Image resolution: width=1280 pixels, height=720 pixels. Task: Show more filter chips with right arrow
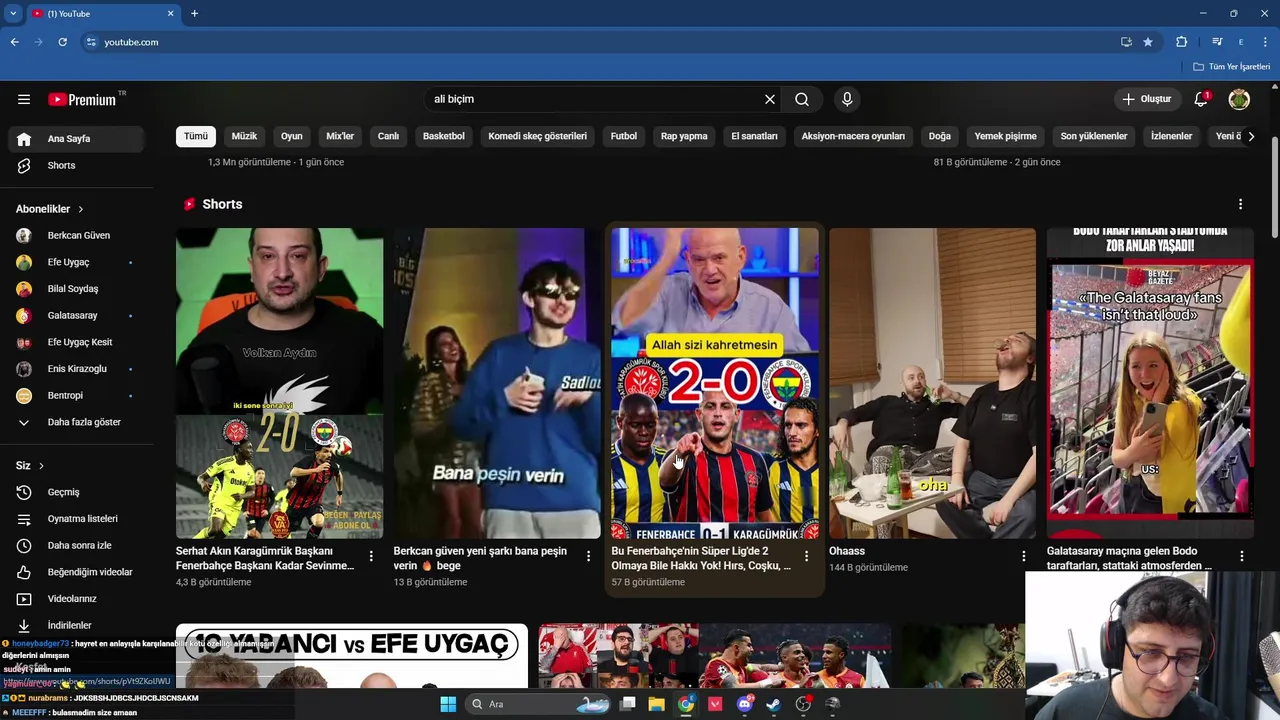pos(1251,136)
